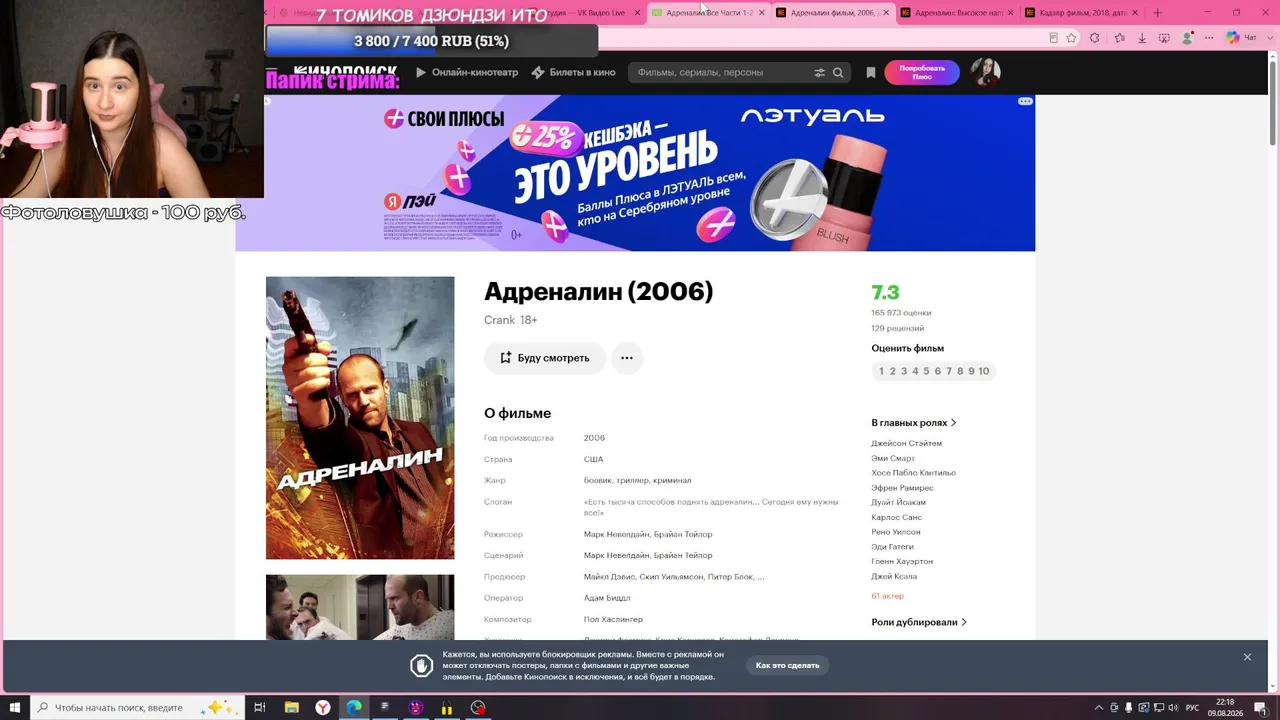The image size is (1280, 720).
Task: Click the volume speaker icon in system tray
Action: coord(1176,708)
